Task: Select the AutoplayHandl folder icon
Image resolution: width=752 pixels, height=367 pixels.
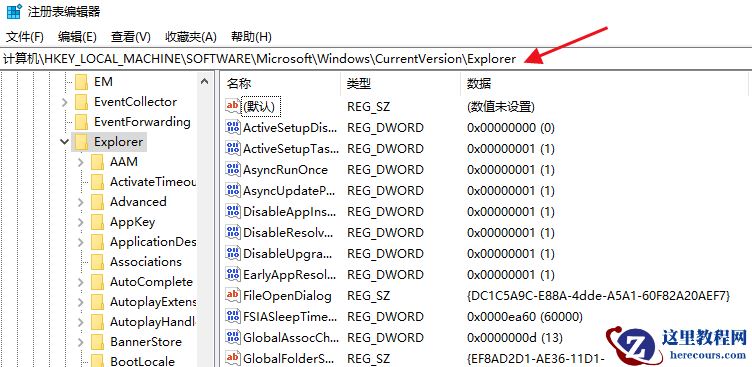Action: [97, 322]
